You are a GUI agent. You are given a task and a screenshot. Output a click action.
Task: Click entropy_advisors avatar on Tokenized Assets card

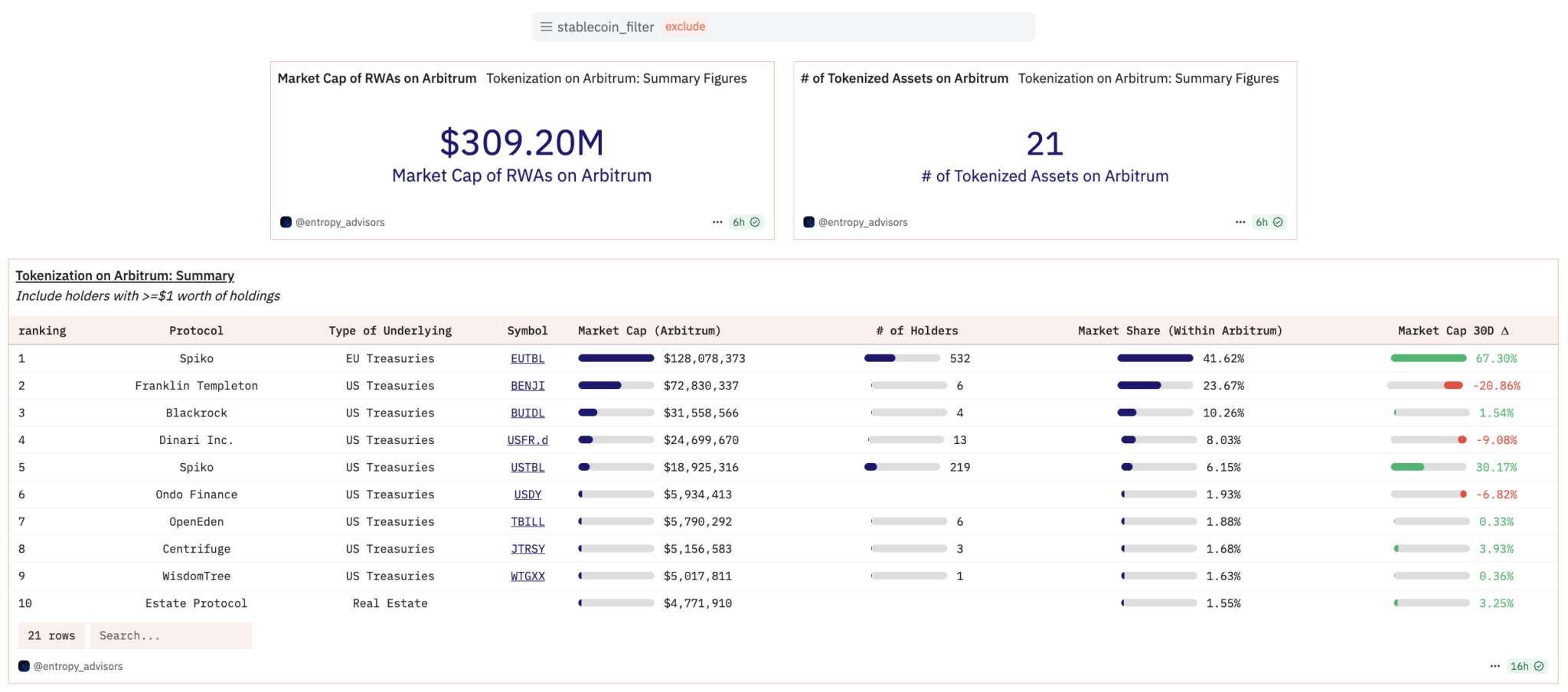808,222
